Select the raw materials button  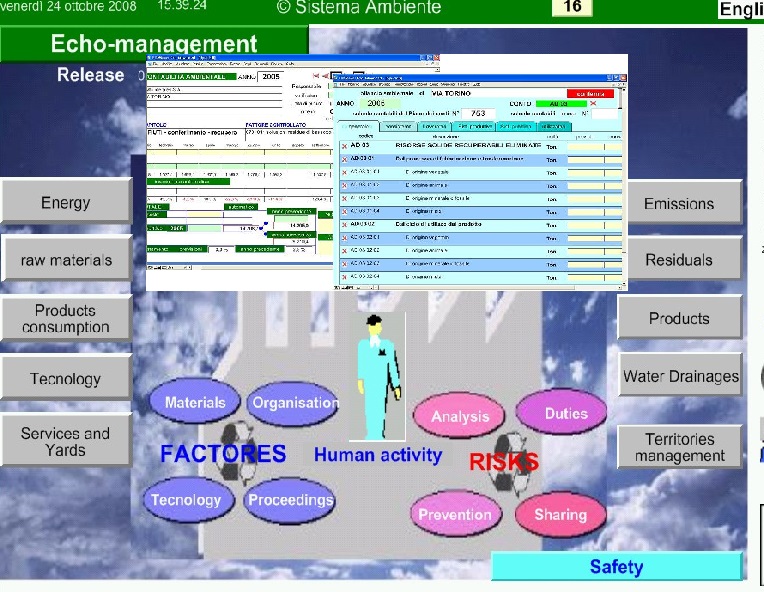(66, 261)
